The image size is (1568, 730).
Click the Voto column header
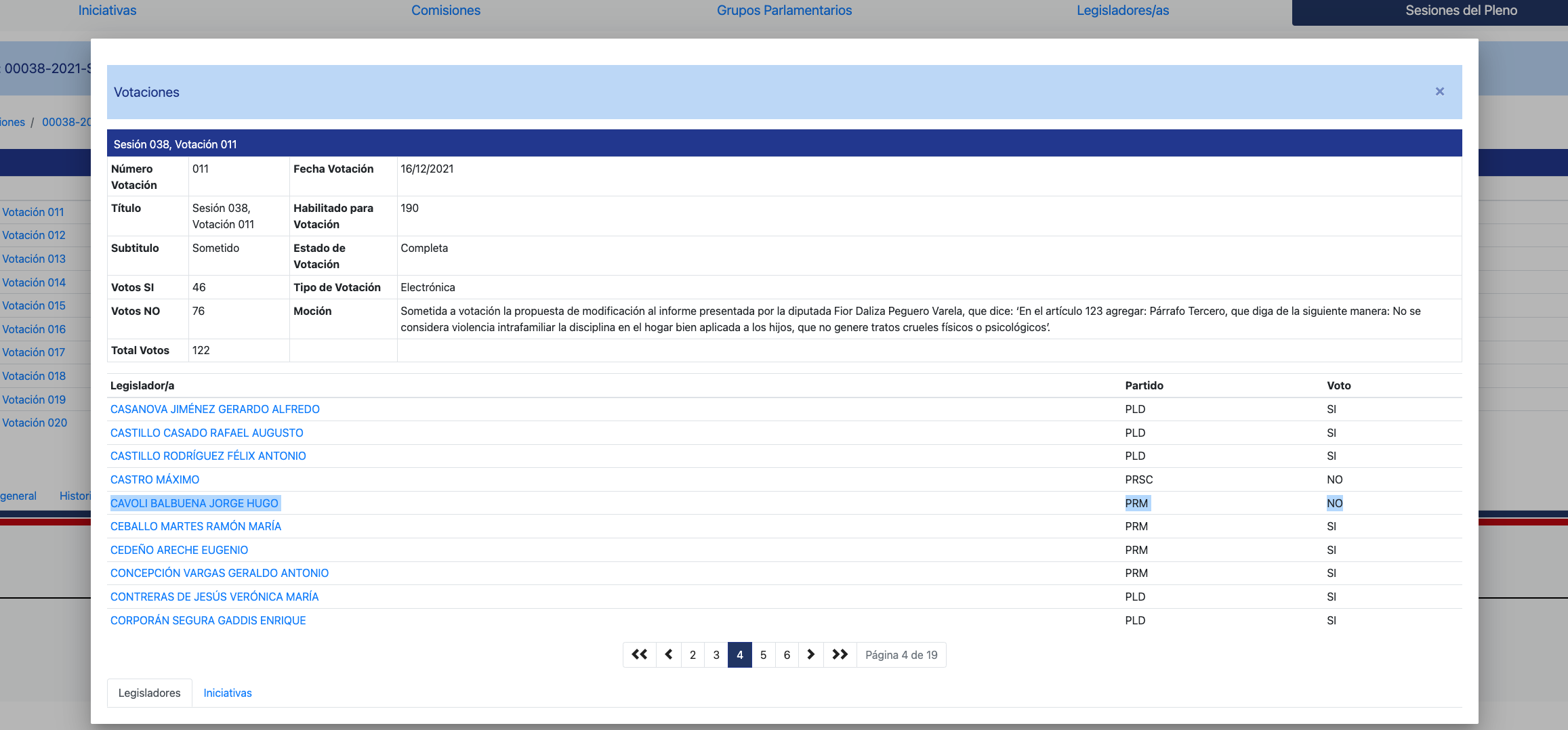coord(1338,385)
